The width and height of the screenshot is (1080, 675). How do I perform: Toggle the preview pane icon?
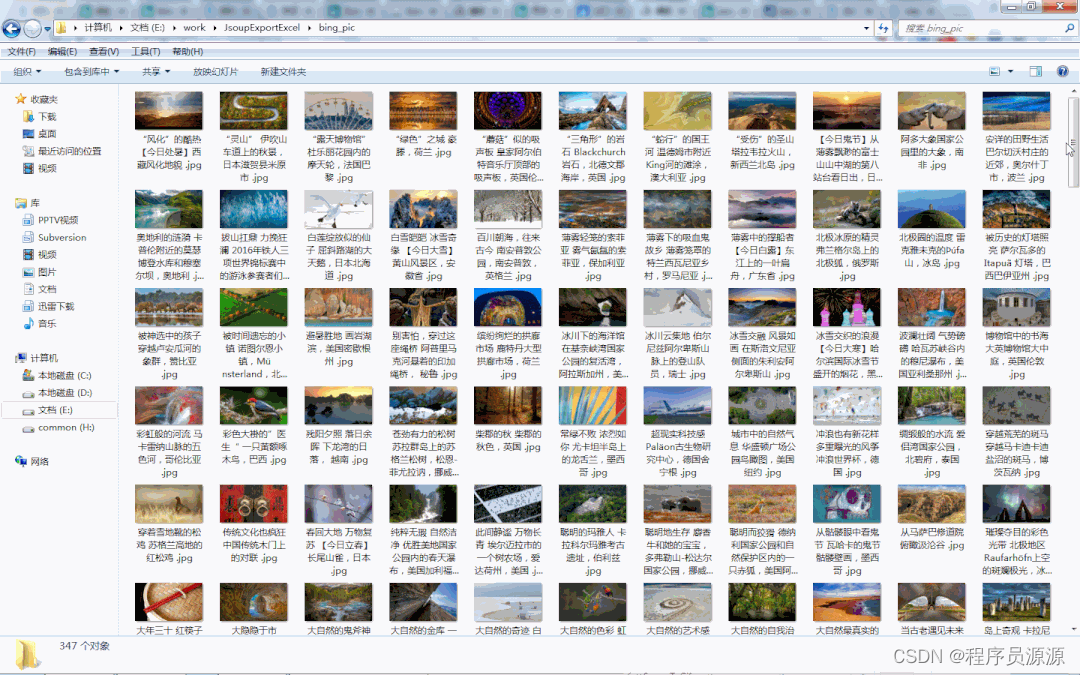1035,72
